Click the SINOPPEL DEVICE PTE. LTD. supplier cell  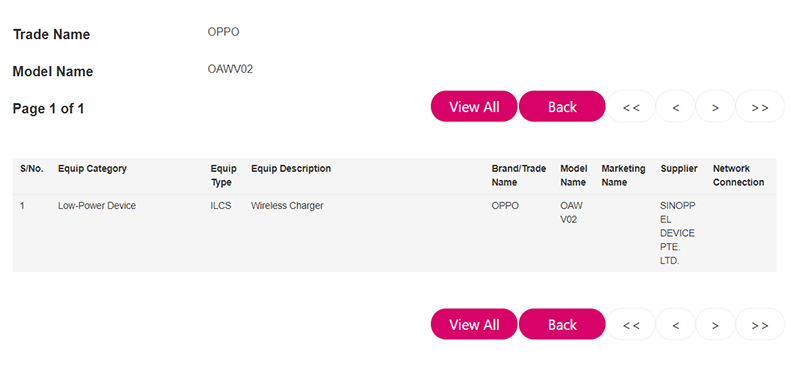click(678, 233)
